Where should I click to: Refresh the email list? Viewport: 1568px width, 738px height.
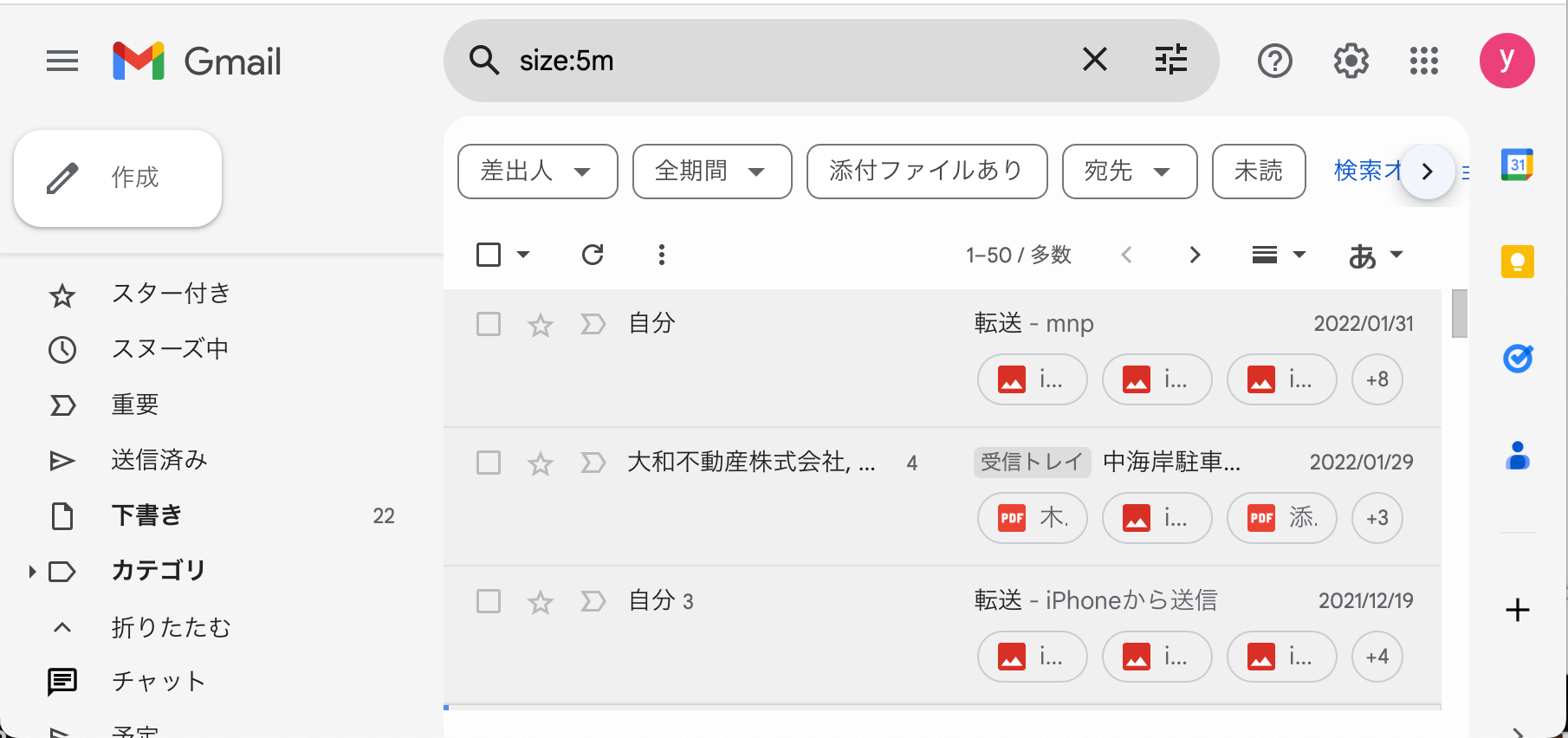[x=593, y=254]
